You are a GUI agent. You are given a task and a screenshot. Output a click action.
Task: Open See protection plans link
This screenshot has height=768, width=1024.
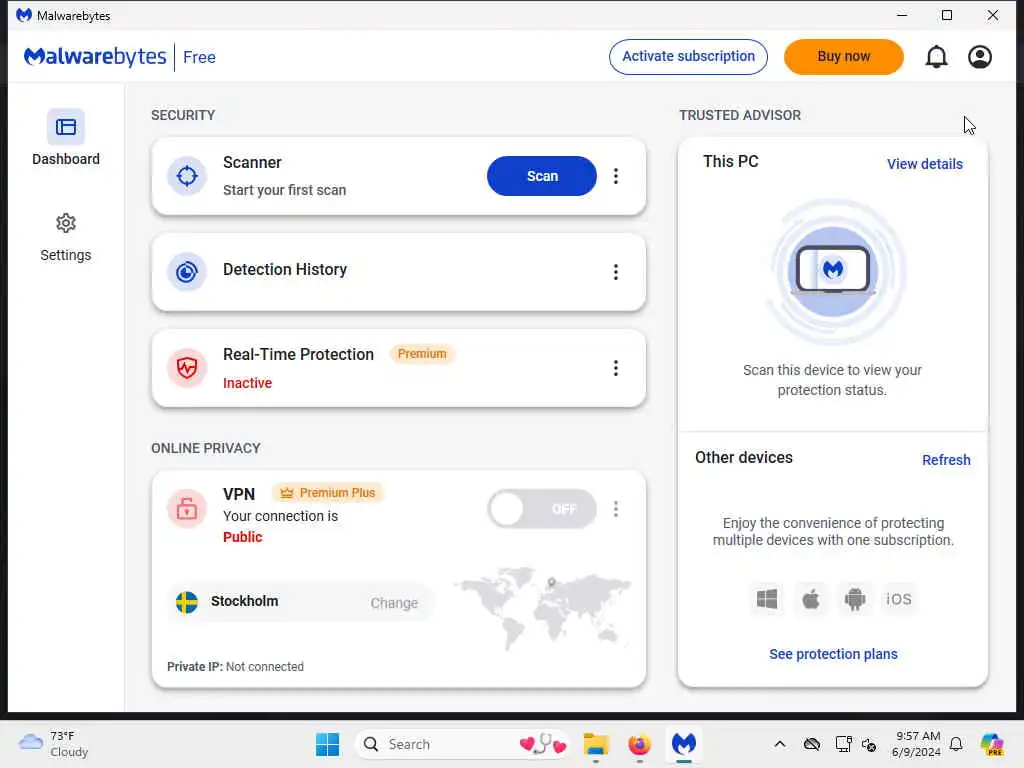[833, 654]
